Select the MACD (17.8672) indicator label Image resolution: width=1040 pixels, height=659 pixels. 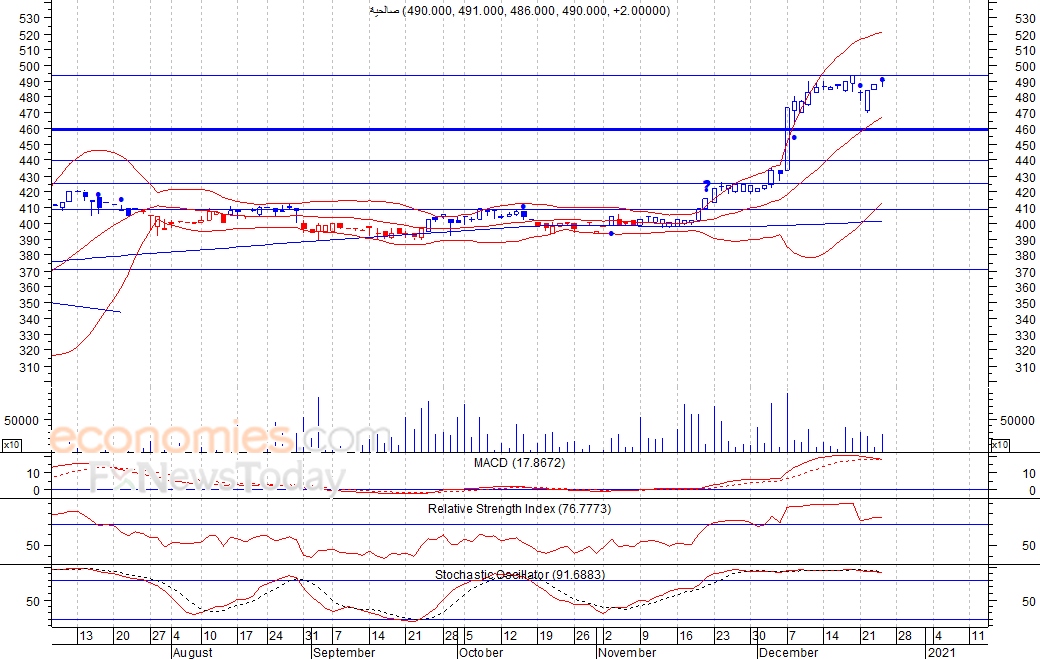tap(519, 463)
